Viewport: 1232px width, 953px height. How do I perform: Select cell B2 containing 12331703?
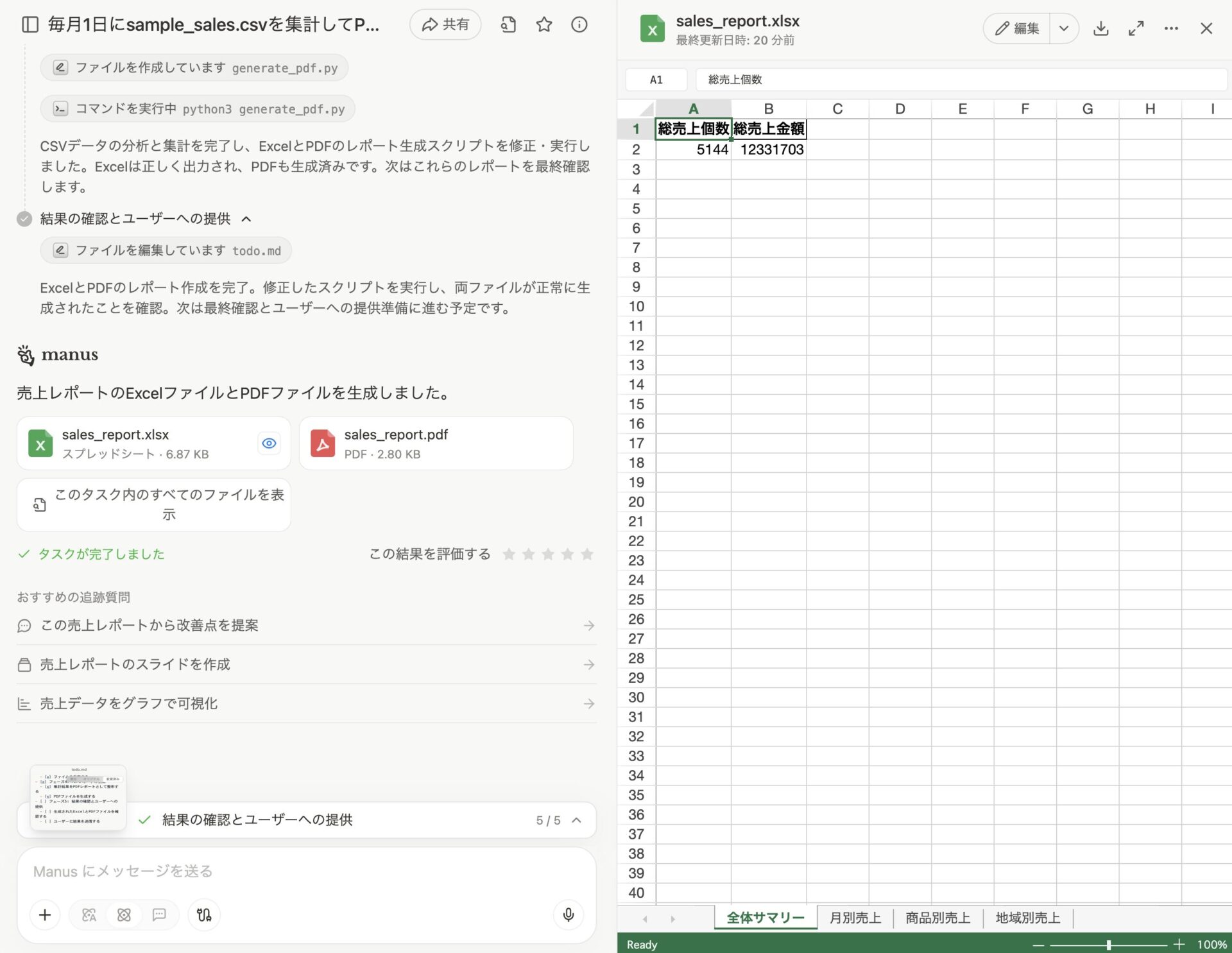click(x=770, y=149)
